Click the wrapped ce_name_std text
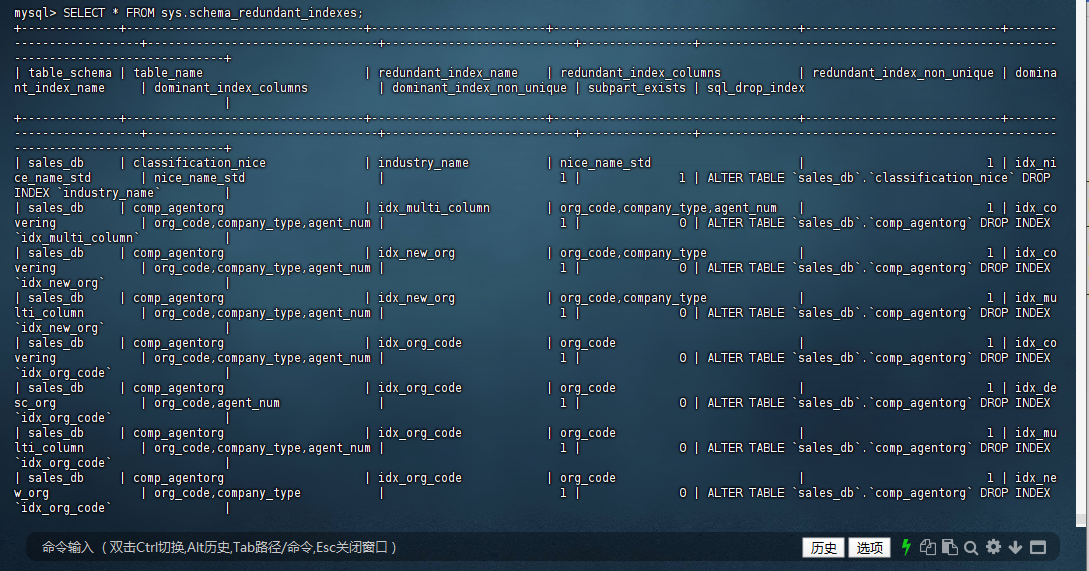 click(x=52, y=179)
